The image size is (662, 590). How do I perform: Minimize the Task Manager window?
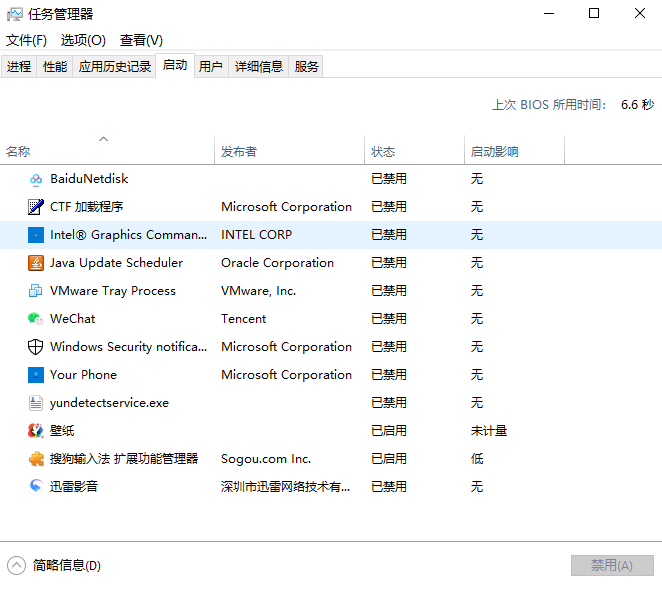pos(549,14)
